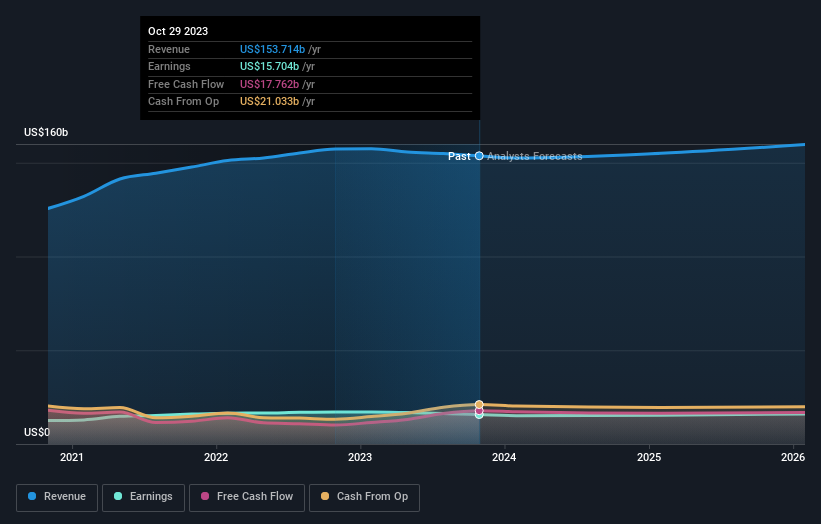821x524 pixels.
Task: Click the 2024 x-axis label
Action: [504, 457]
